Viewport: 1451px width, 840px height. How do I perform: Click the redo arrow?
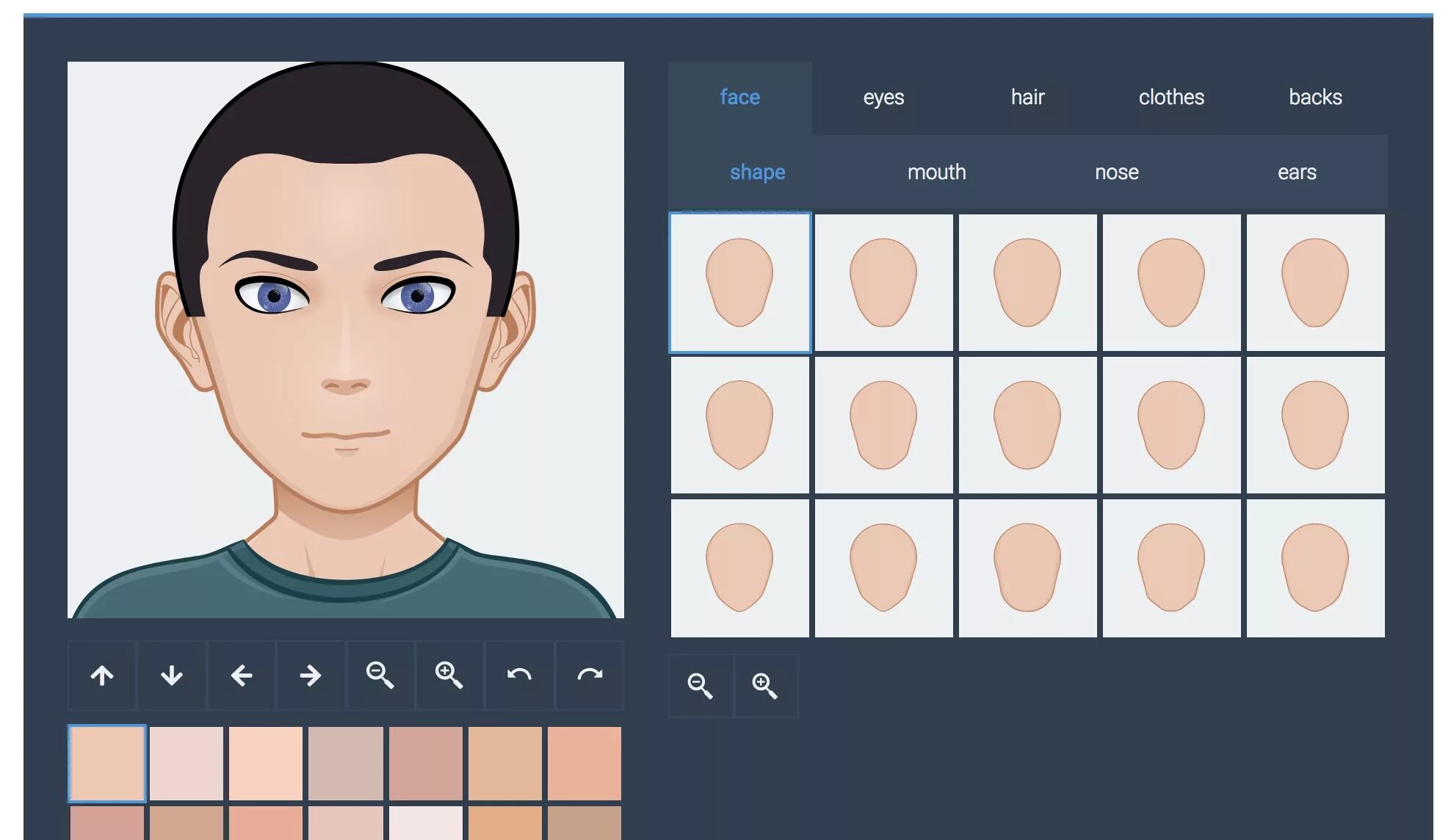pos(589,676)
